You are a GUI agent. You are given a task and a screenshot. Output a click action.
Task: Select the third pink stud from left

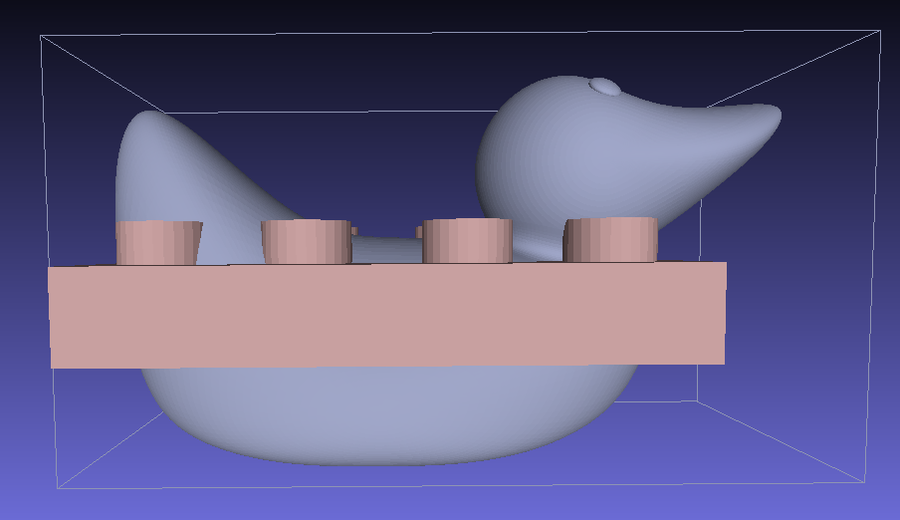[x=467, y=241]
